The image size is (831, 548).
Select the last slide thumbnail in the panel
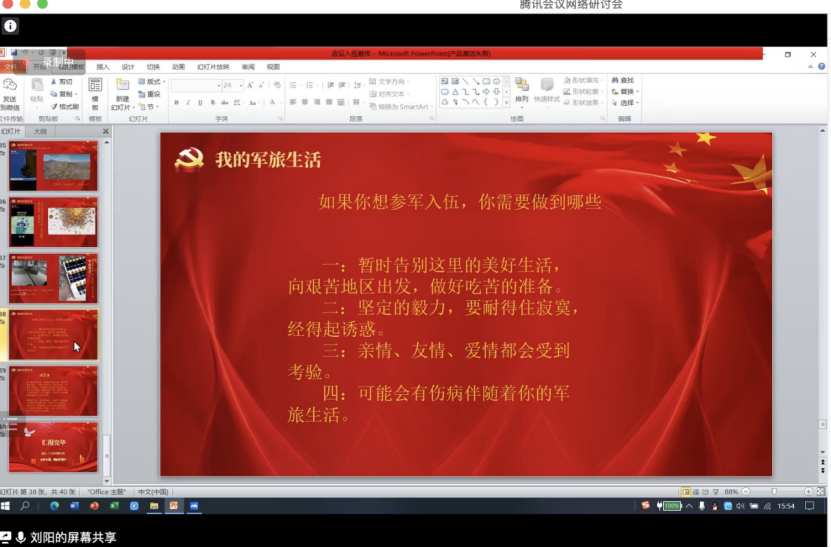click(x=54, y=446)
